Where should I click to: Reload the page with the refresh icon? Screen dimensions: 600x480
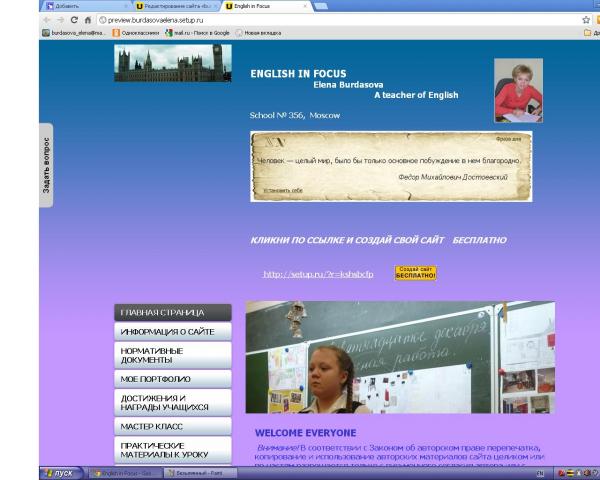pyautogui.click(x=74, y=20)
